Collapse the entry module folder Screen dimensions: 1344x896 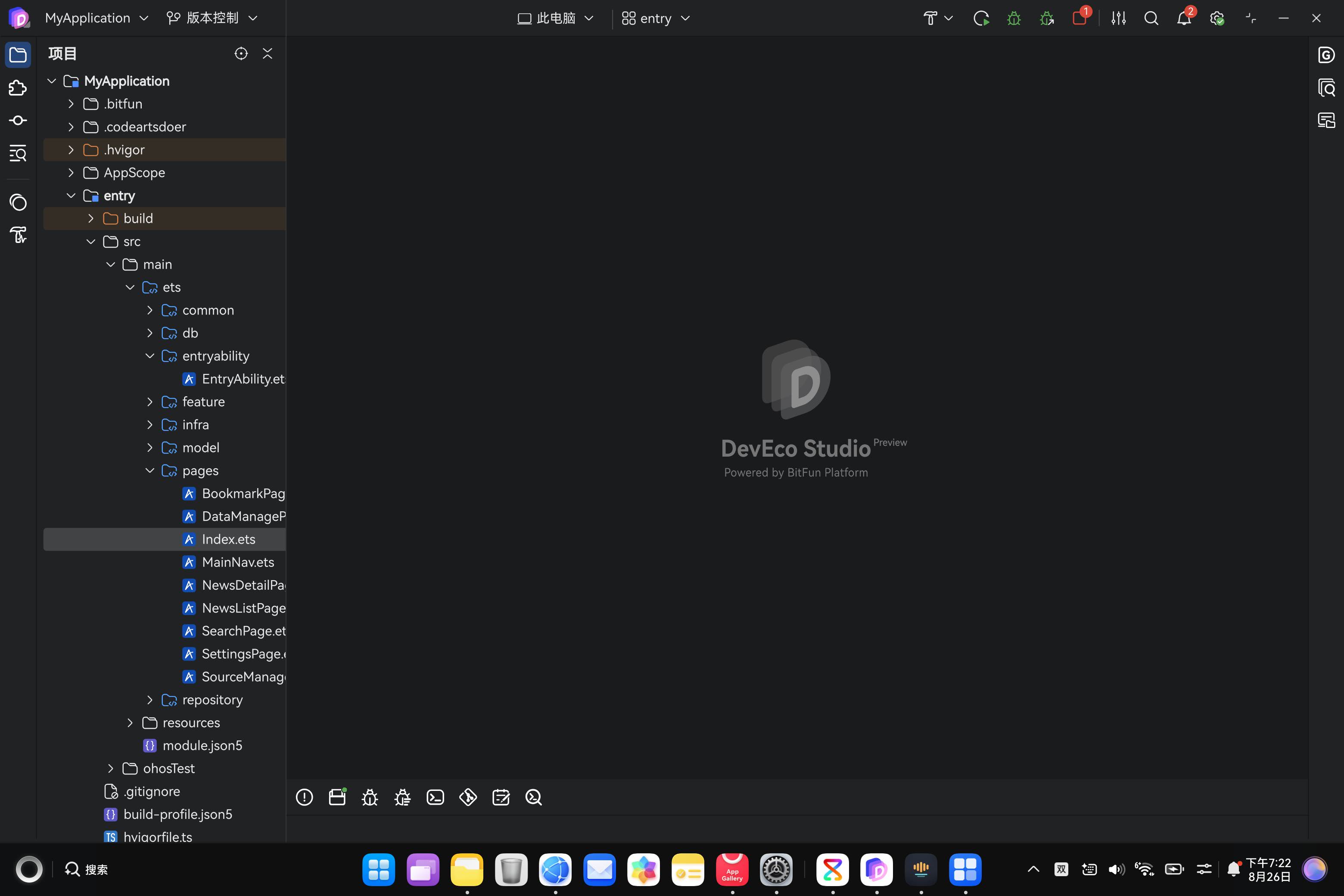pos(71,196)
